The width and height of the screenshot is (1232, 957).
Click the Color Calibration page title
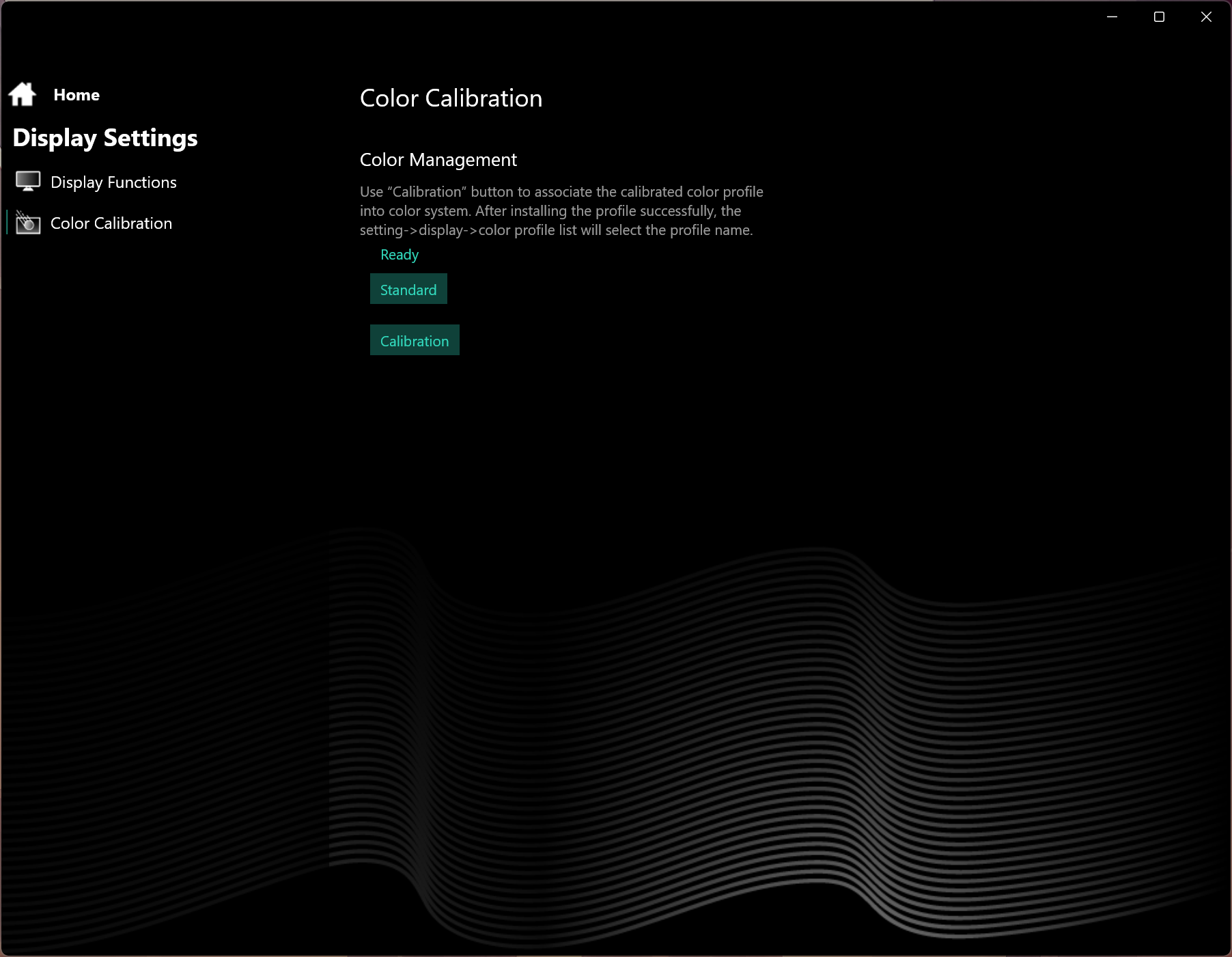click(451, 98)
